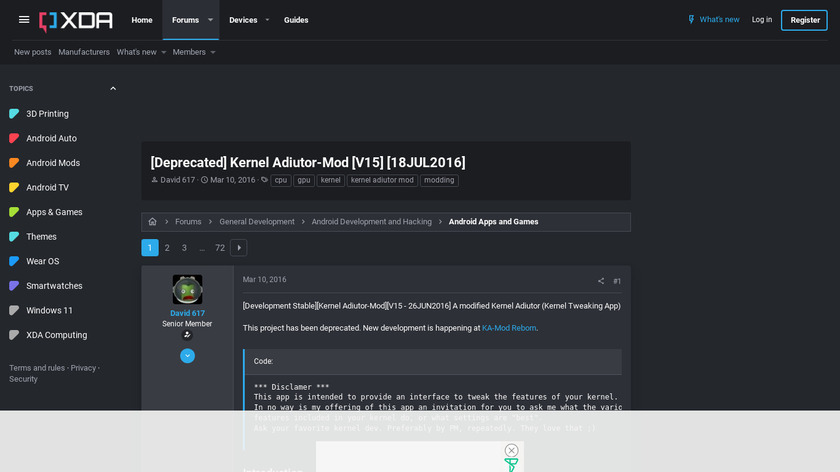Expand the What's new submenu arrow
This screenshot has width=840, height=472.
(163, 53)
